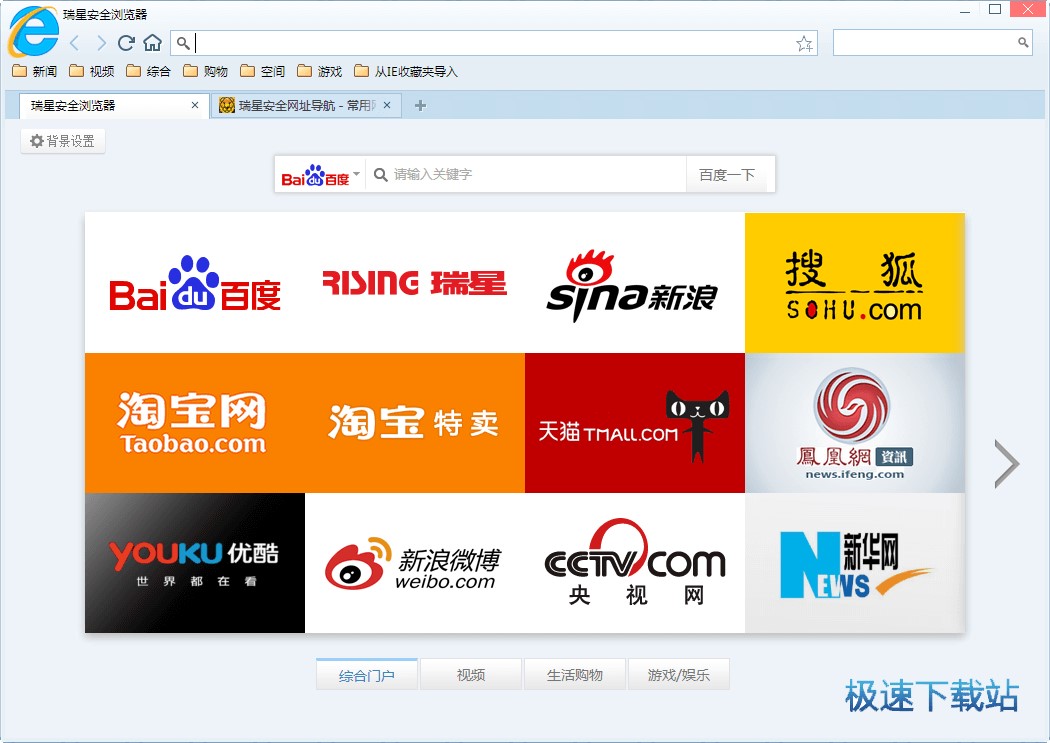This screenshot has width=1050, height=743.
Task: Go forward with the right arrow icon
Action: [100, 44]
